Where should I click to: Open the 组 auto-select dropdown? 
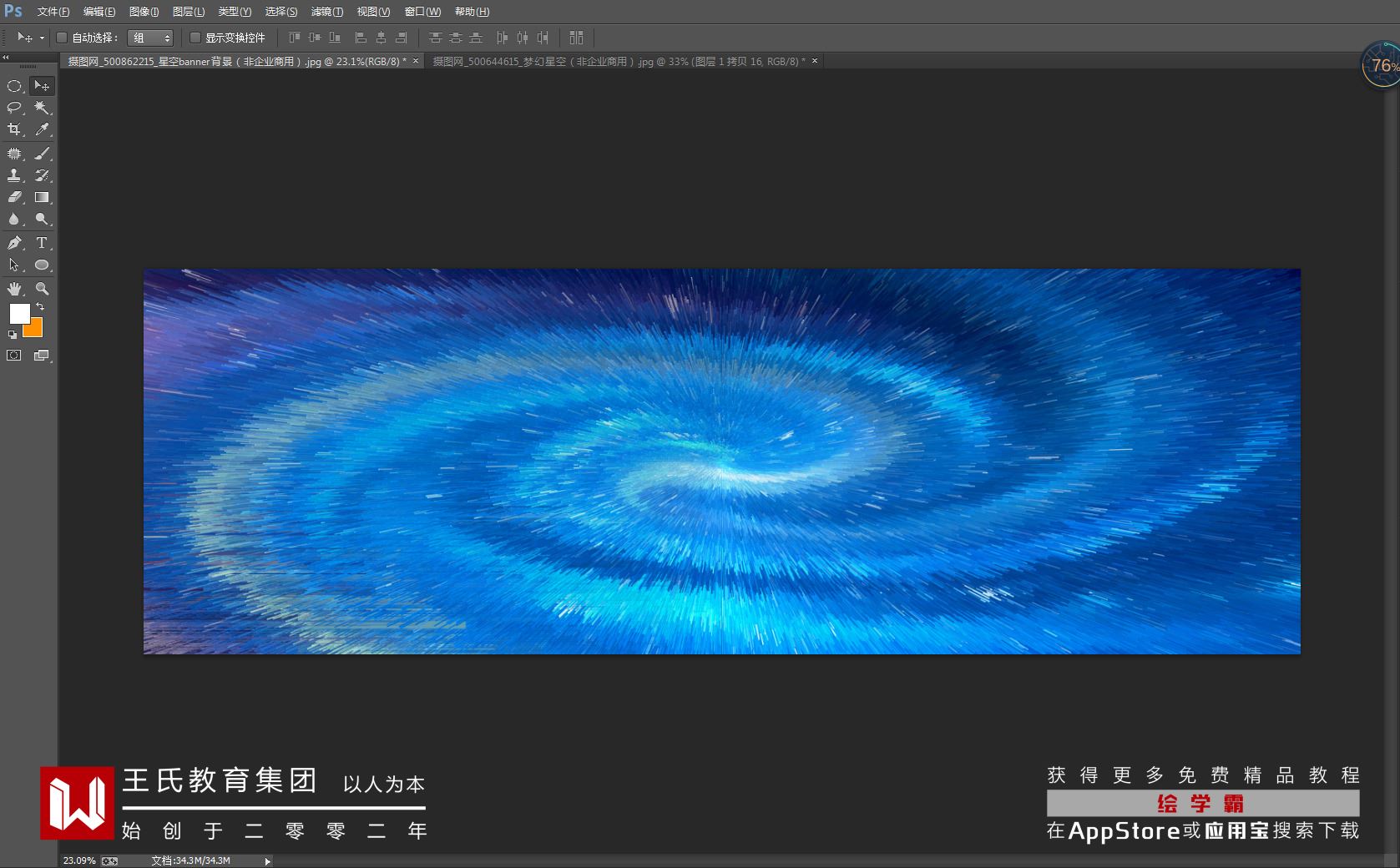pyautogui.click(x=150, y=38)
